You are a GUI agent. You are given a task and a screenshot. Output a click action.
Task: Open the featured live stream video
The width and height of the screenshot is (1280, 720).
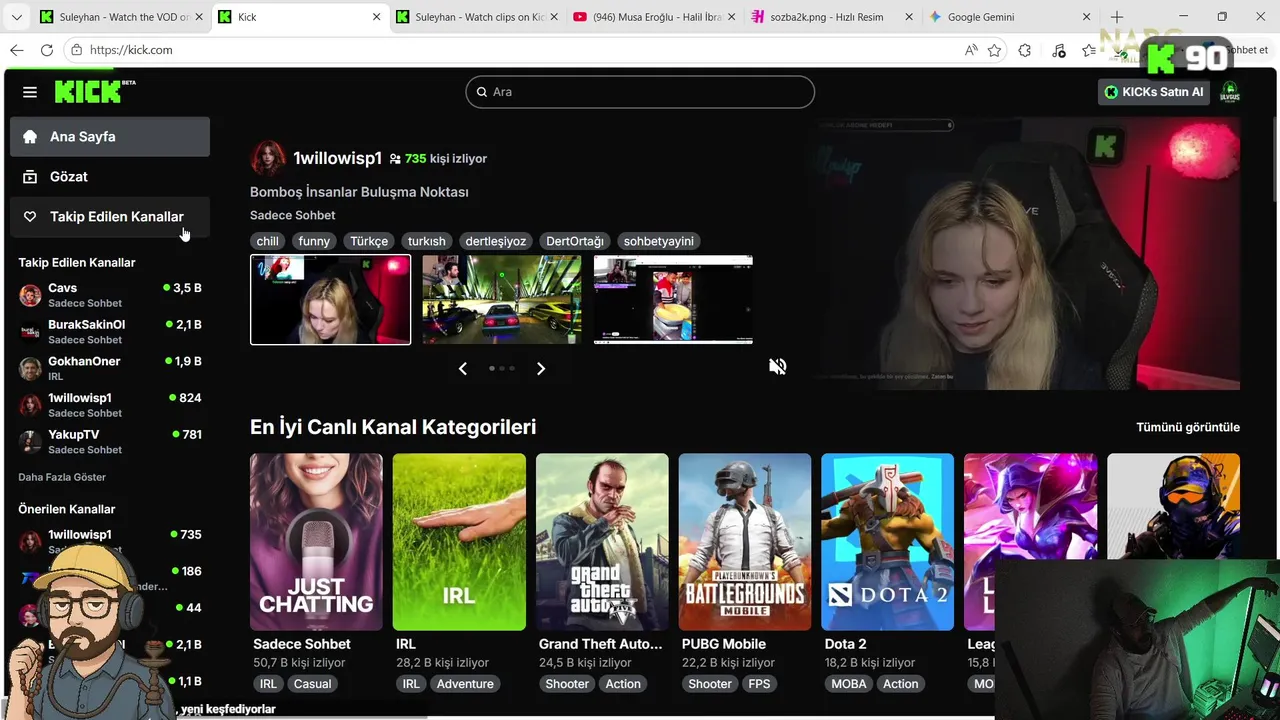point(1026,253)
